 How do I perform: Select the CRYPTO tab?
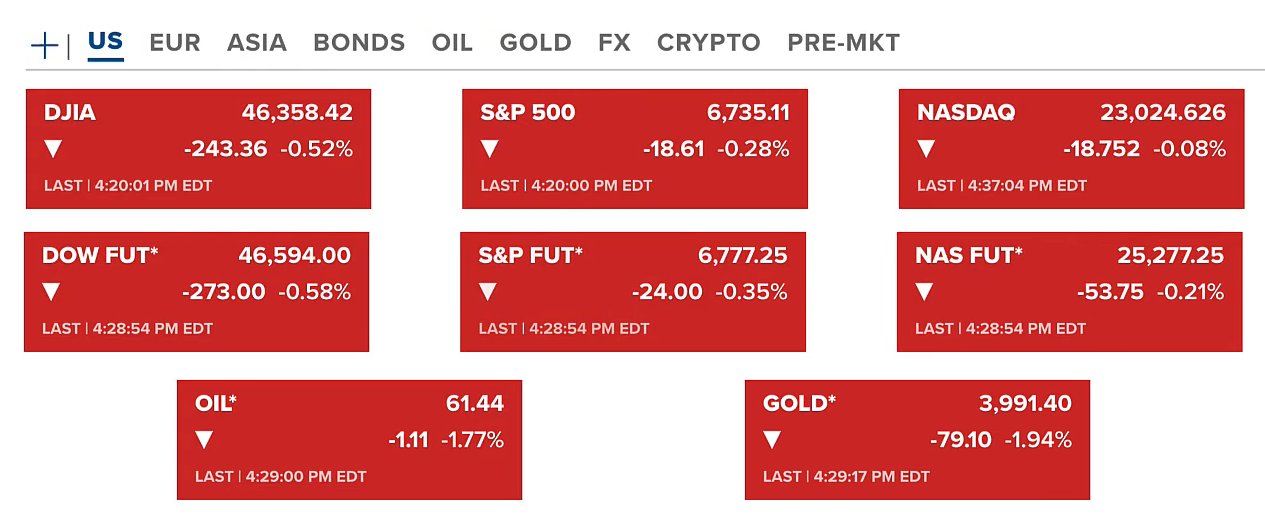pyautogui.click(x=709, y=43)
